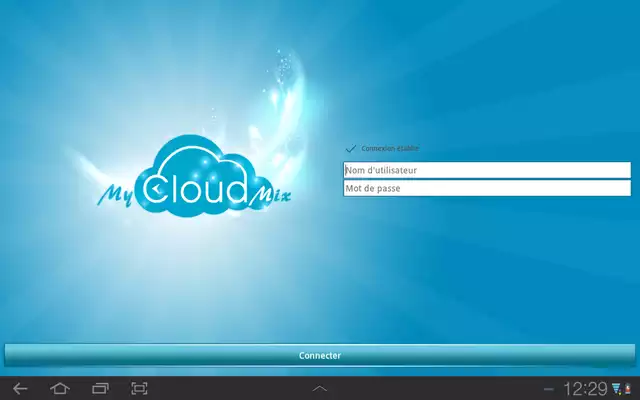Tap the checkmark beside Connexion établie
This screenshot has height=400, width=640.
click(351, 149)
